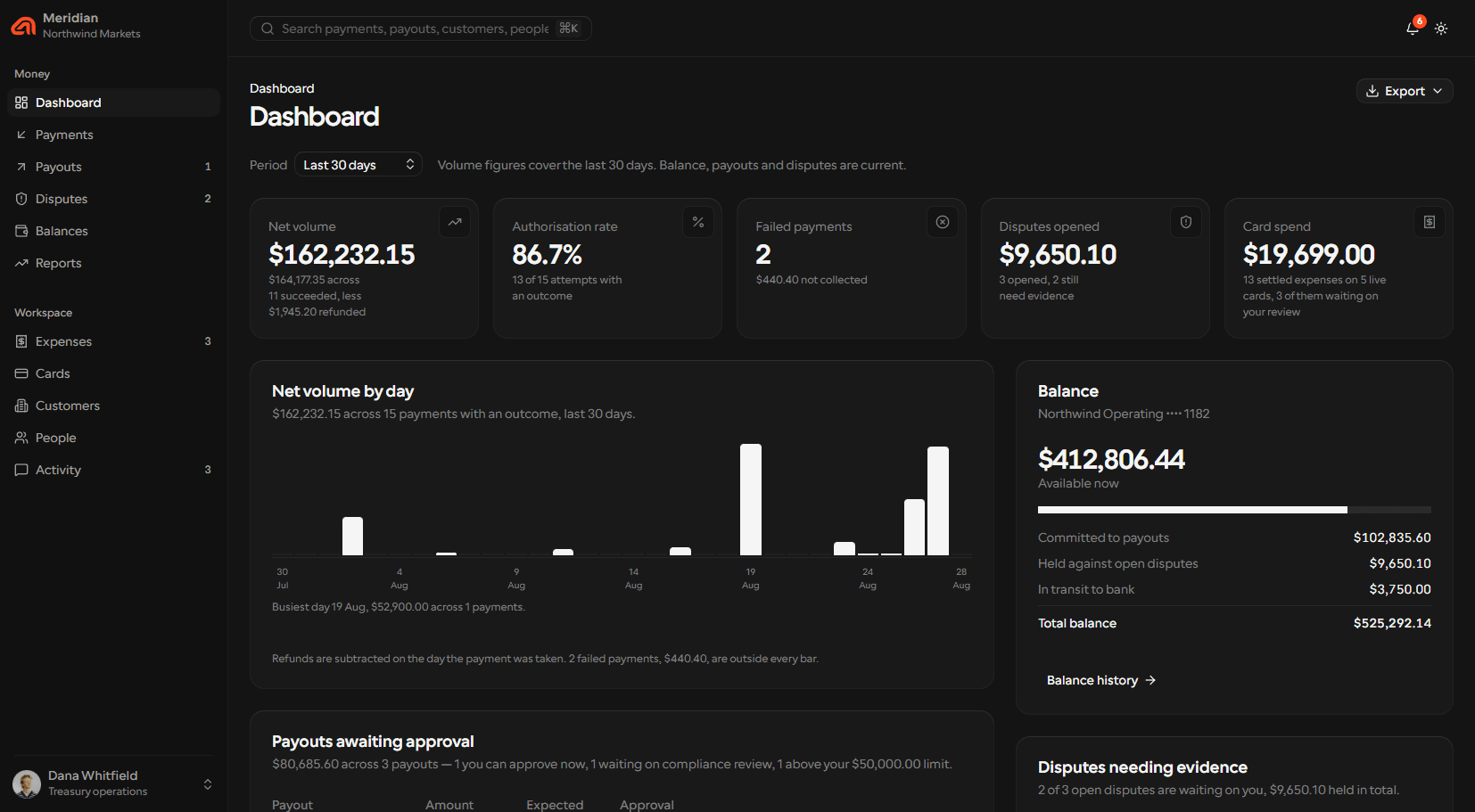Click the Net volume trend icon

[x=455, y=222]
